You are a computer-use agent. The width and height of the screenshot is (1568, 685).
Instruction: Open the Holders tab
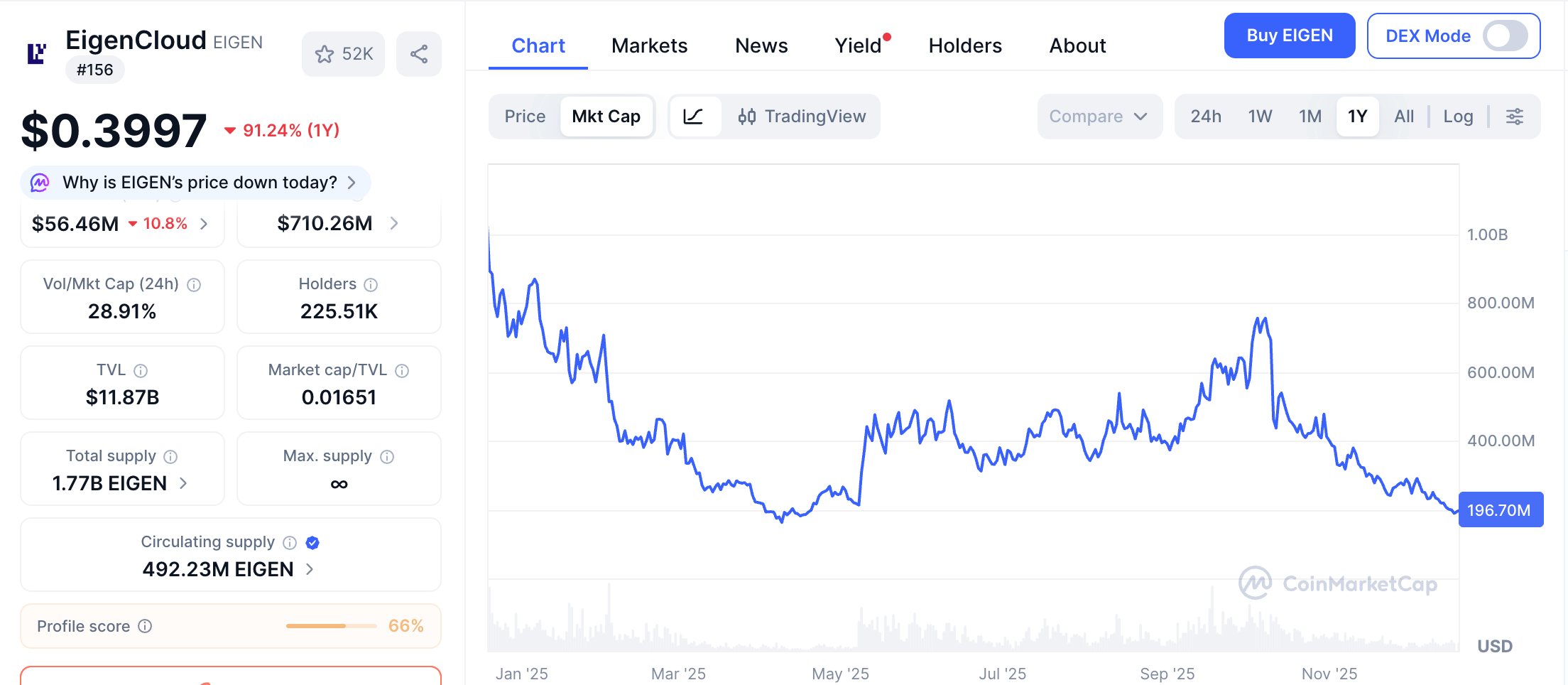click(965, 46)
